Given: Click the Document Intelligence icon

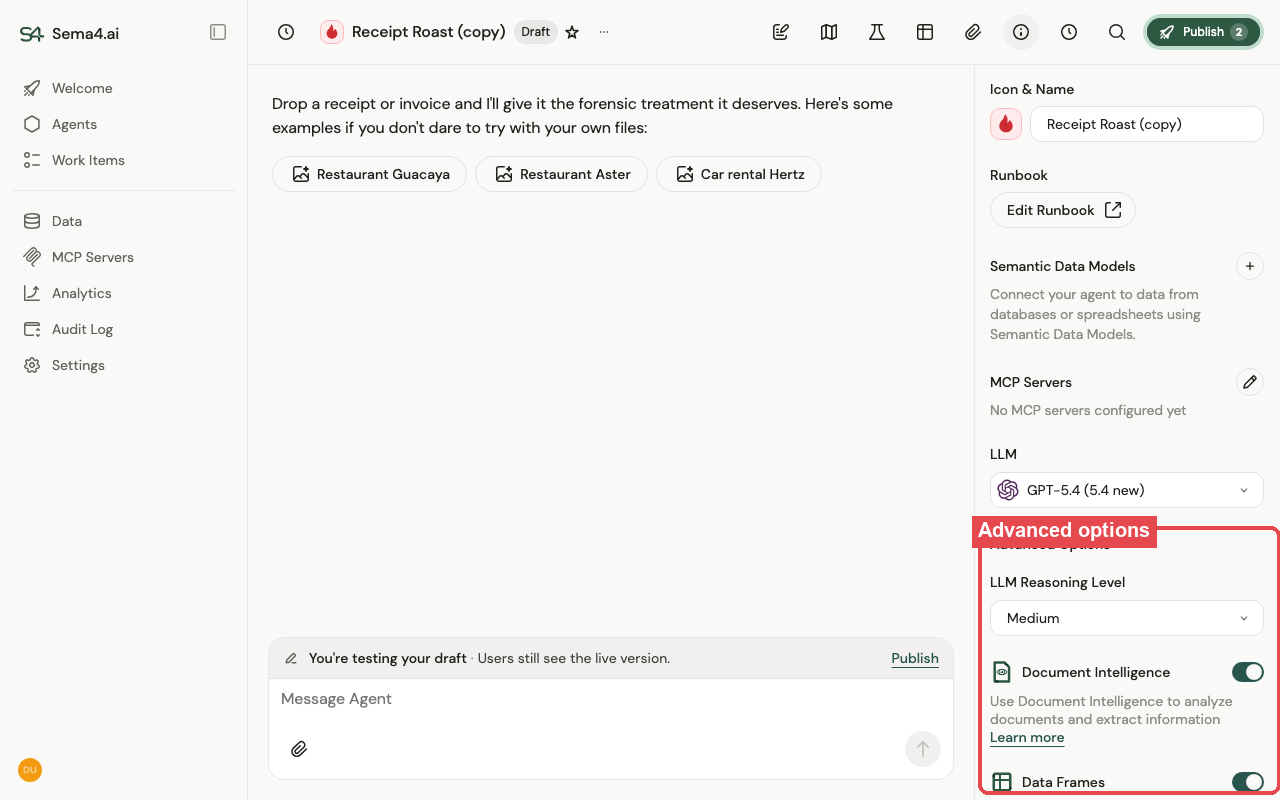Looking at the screenshot, I should [1001, 672].
